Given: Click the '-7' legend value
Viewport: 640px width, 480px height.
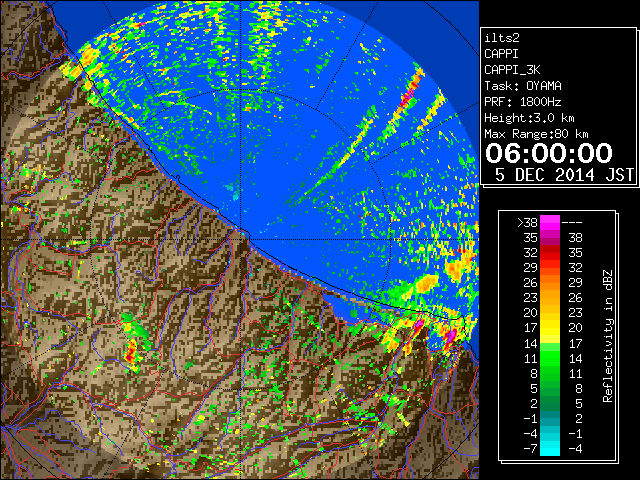Looking at the screenshot, I should (x=530, y=449).
